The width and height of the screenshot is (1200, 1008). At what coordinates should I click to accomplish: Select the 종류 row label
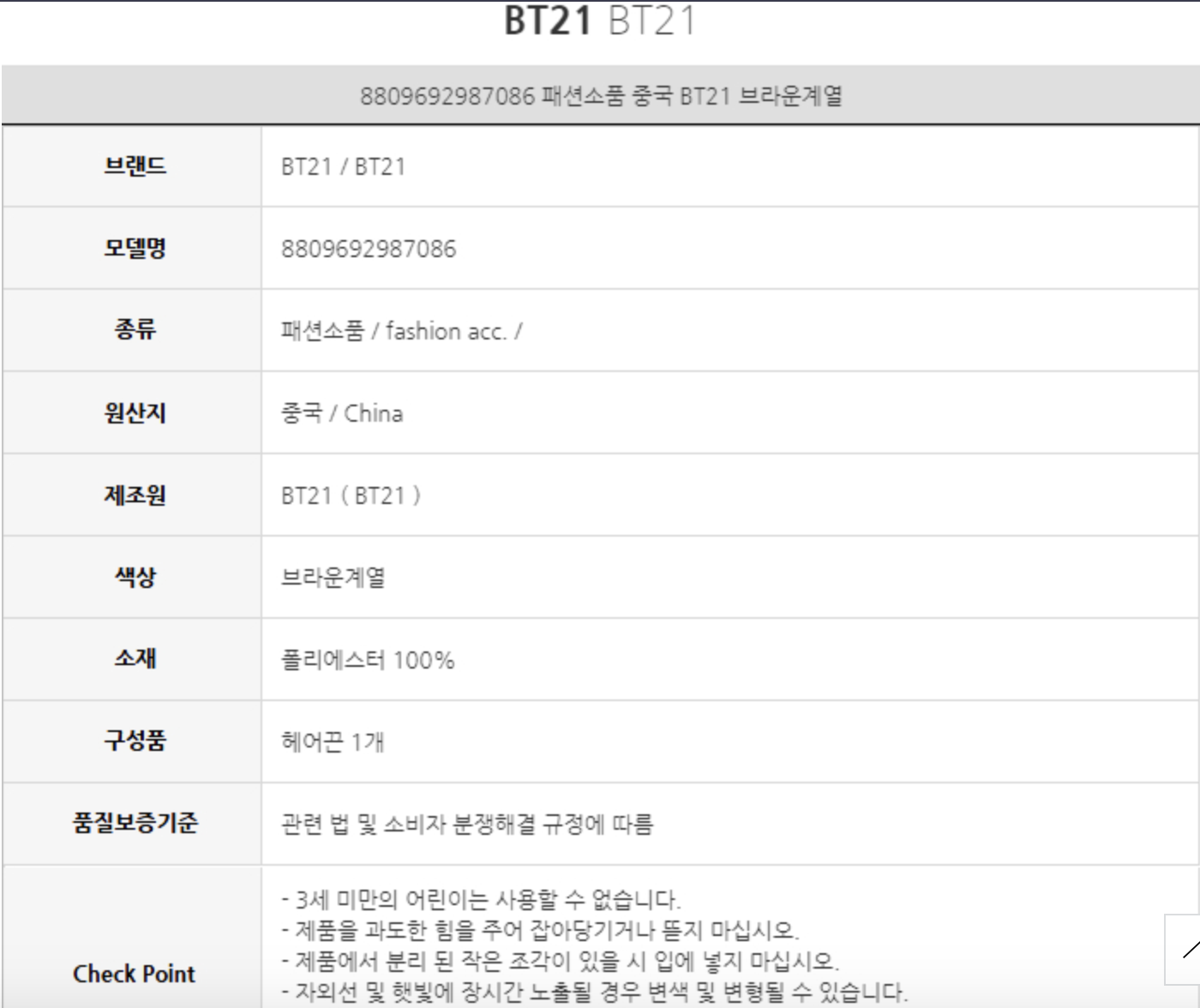(x=135, y=330)
